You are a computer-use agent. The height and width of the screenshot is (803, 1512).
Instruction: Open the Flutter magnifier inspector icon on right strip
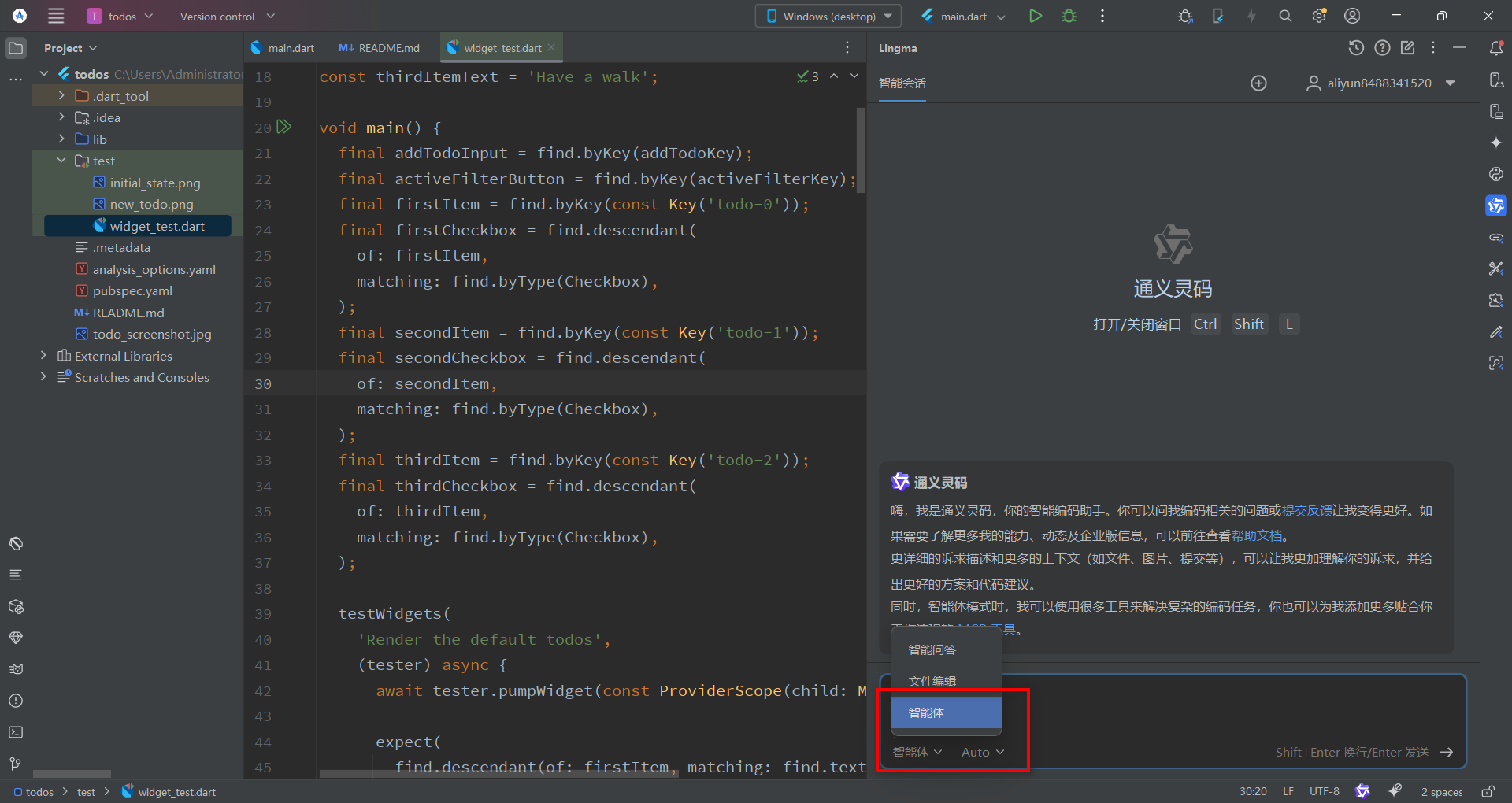point(1496,363)
